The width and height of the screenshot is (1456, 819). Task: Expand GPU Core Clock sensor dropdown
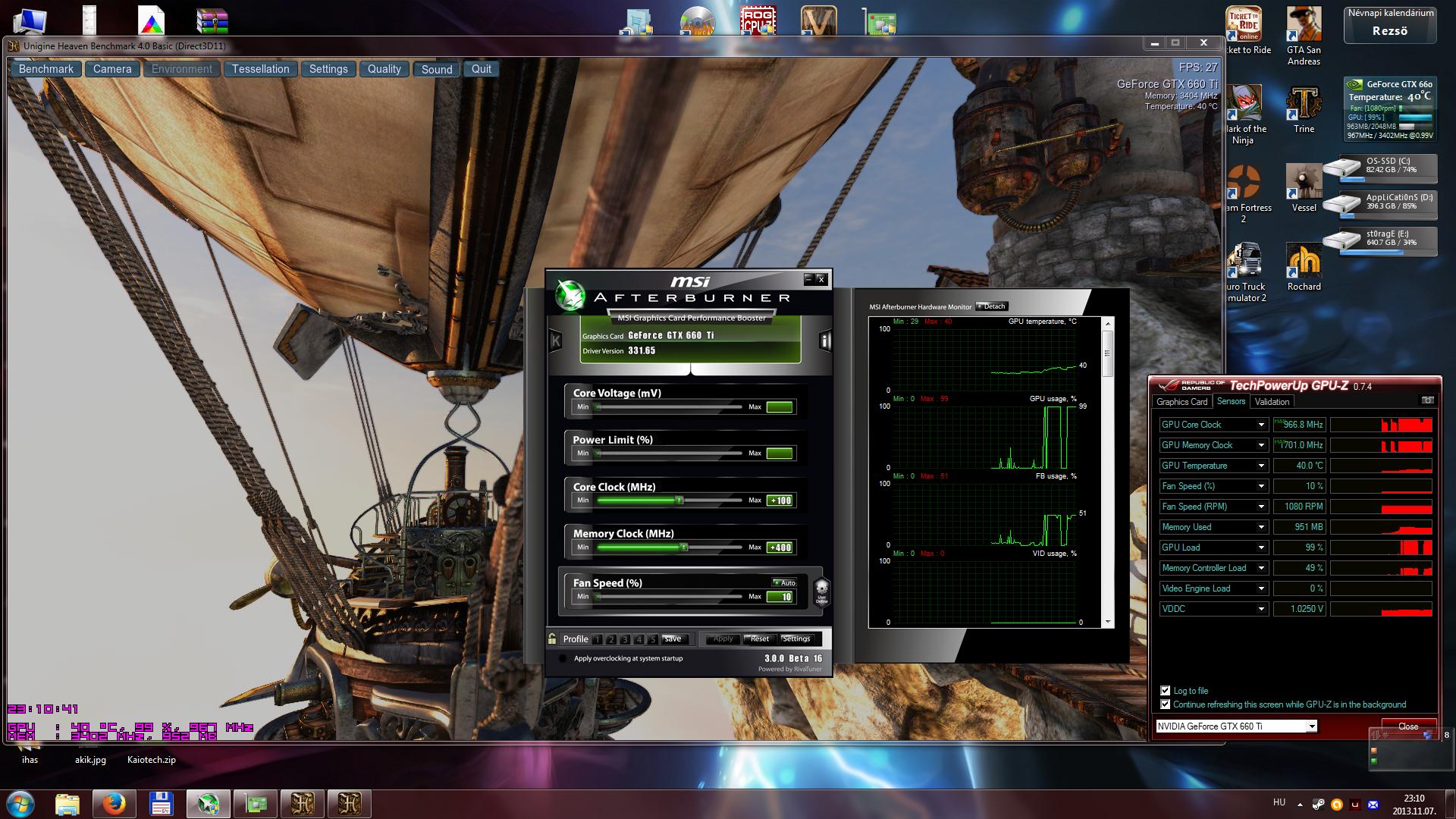(1261, 425)
